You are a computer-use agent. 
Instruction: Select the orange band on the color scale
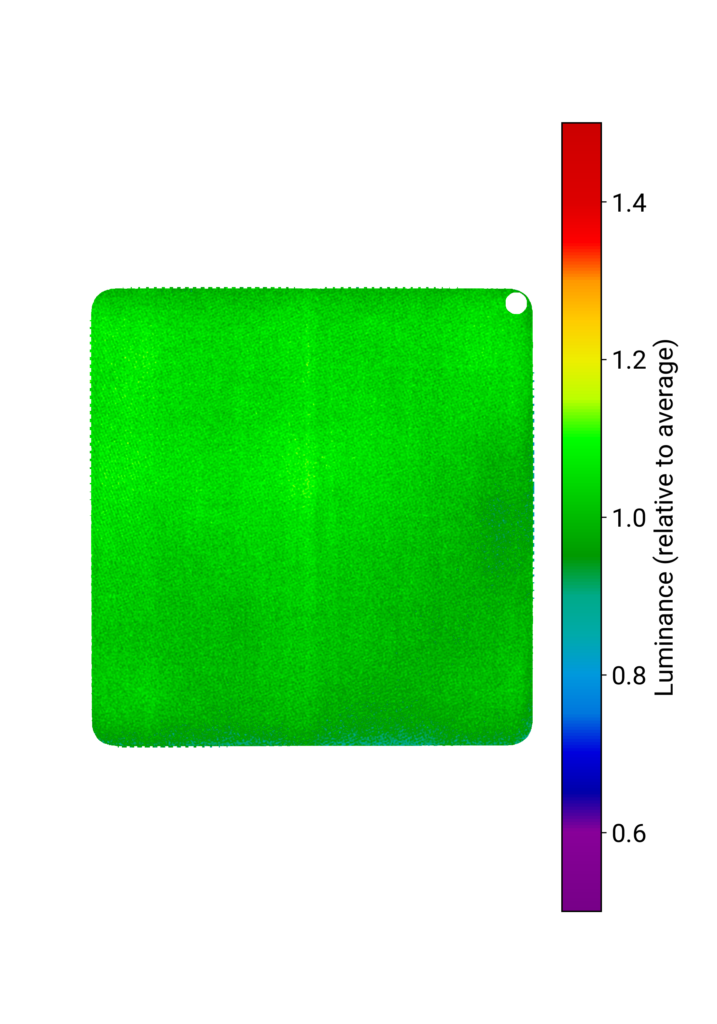click(581, 292)
